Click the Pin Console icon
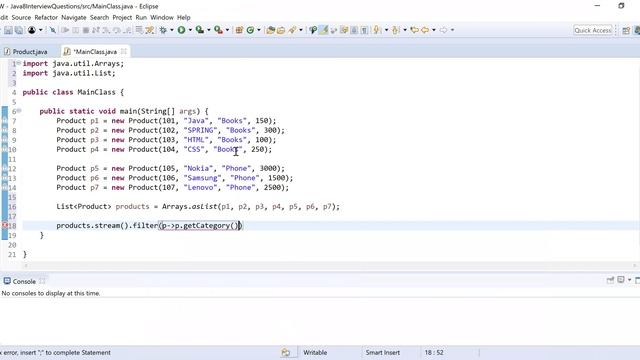 click(610, 280)
